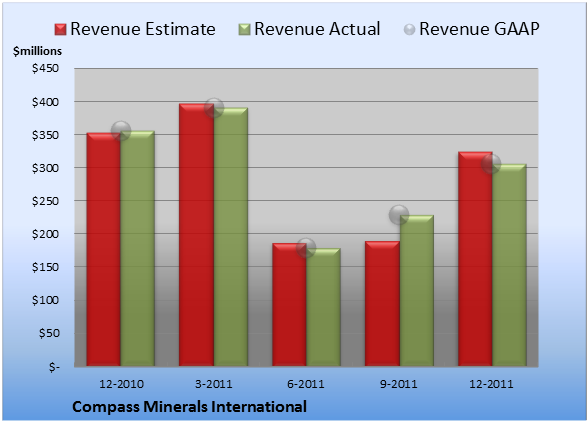Select the green actual bar for 6-2011
Image resolution: width=588 pixels, height=422 pixels.
(323, 307)
